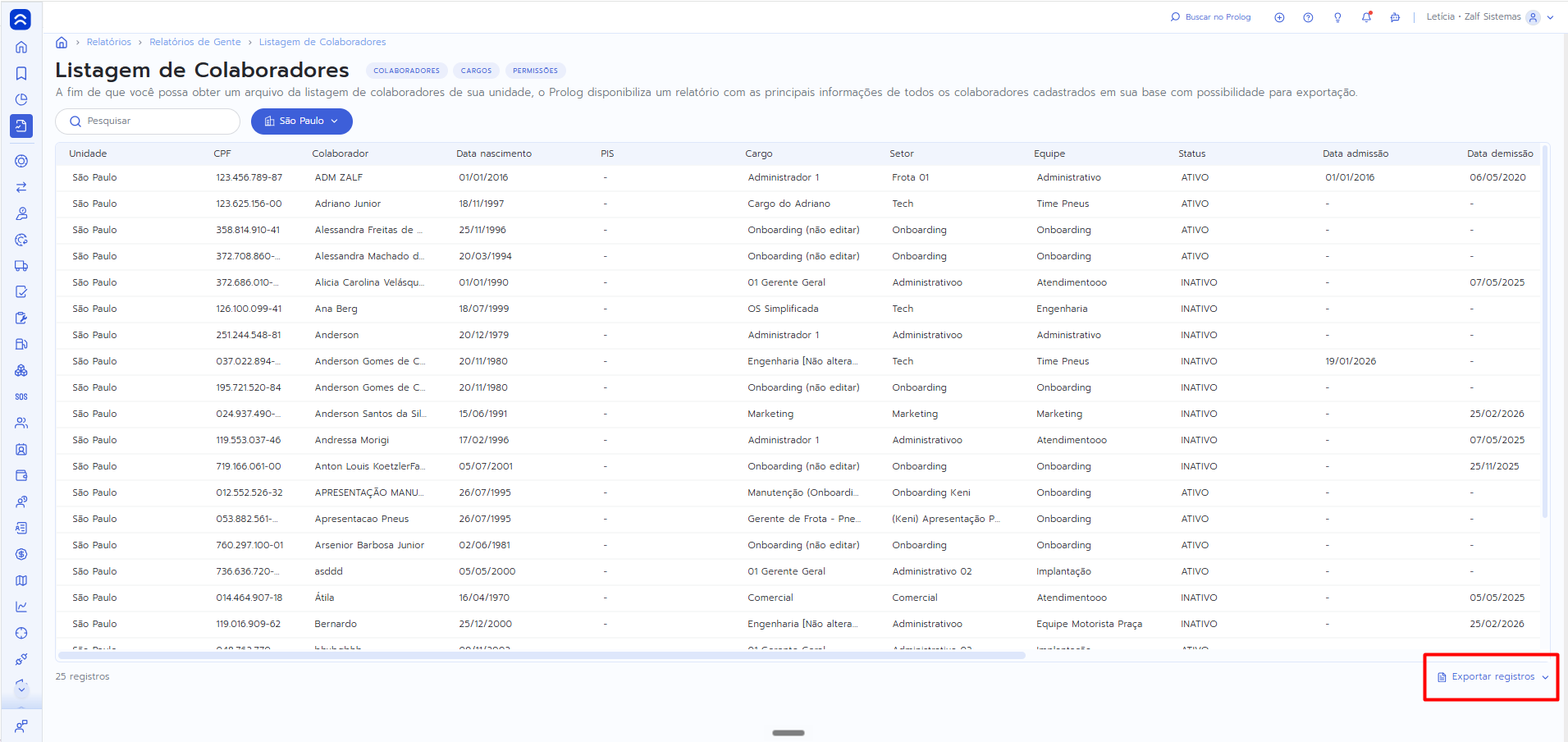The height and width of the screenshot is (742, 1568).
Task: Click the Status column header
Action: pos(1191,153)
